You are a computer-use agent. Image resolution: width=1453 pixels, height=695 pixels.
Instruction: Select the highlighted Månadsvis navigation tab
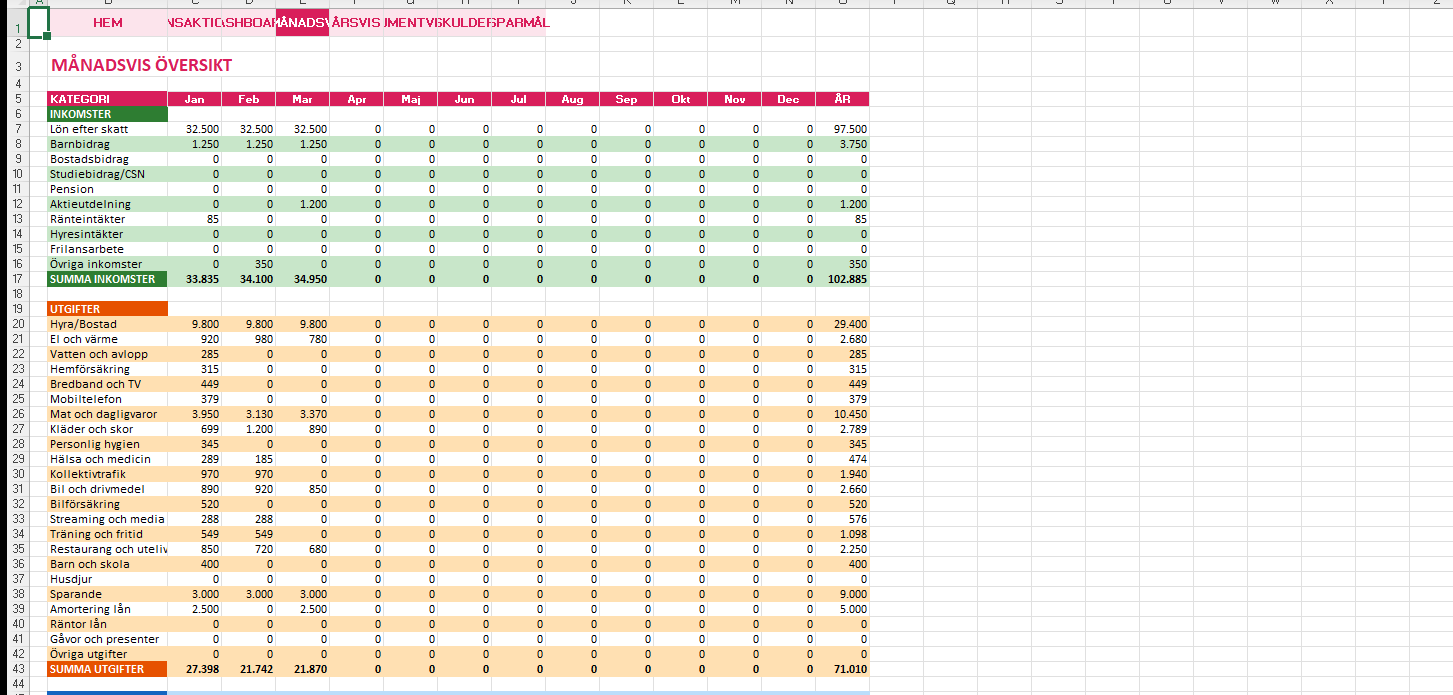pyautogui.click(x=302, y=22)
